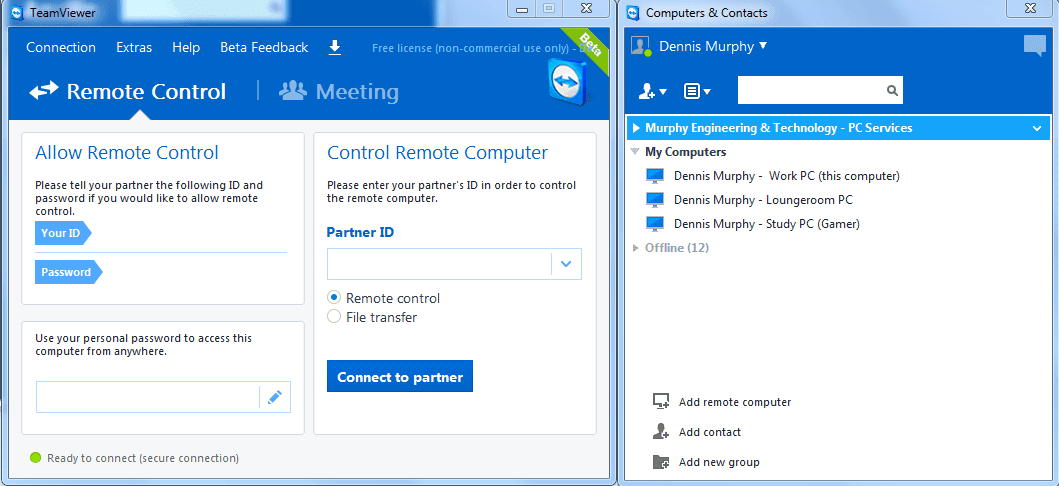Image resolution: width=1059 pixels, height=486 pixels.
Task: Click the download arrow icon in menu bar
Action: click(334, 47)
